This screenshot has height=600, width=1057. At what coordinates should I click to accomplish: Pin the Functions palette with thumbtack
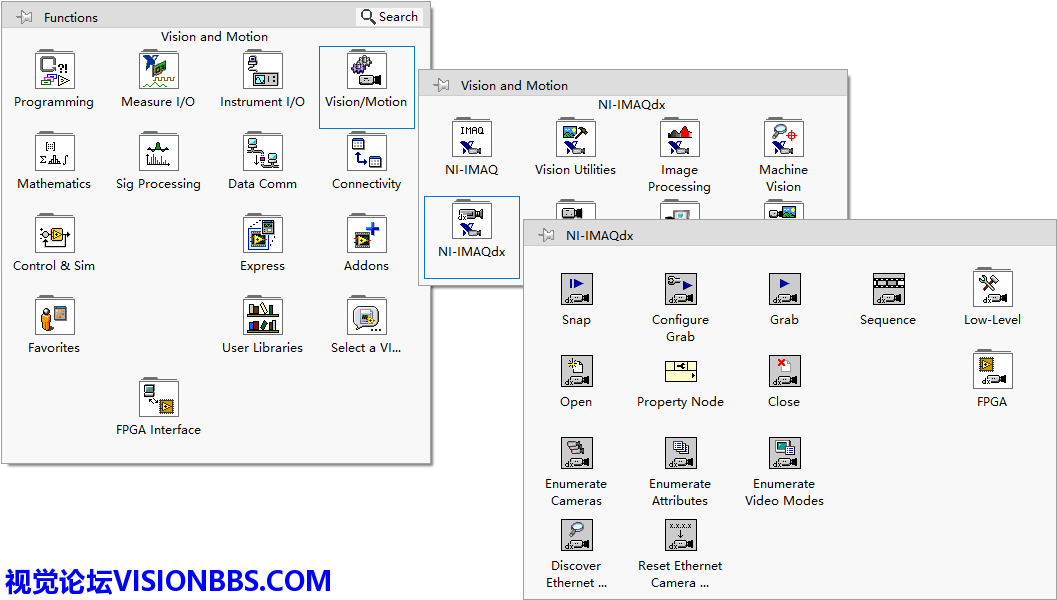[x=24, y=17]
